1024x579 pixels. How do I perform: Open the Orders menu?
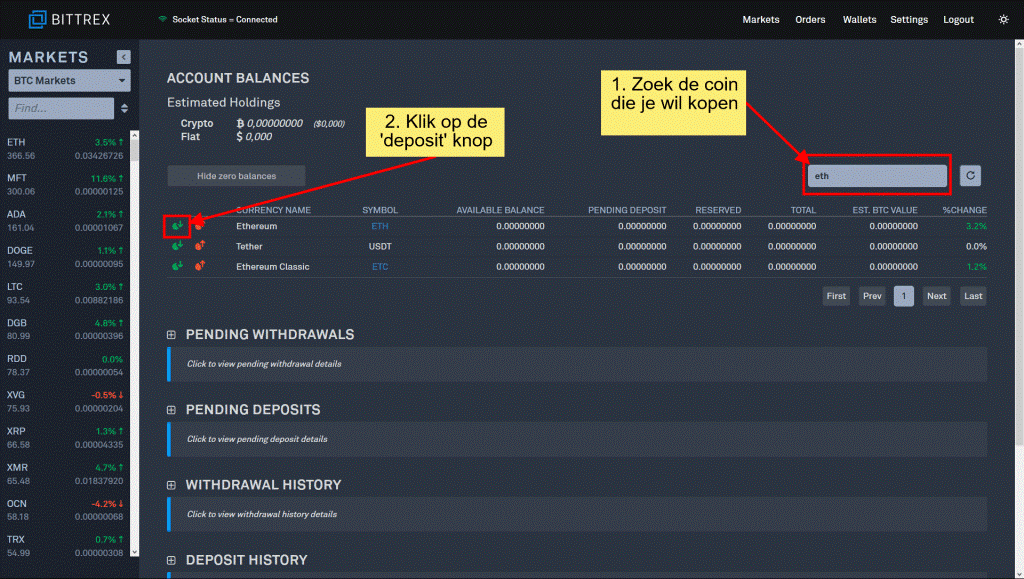(810, 20)
